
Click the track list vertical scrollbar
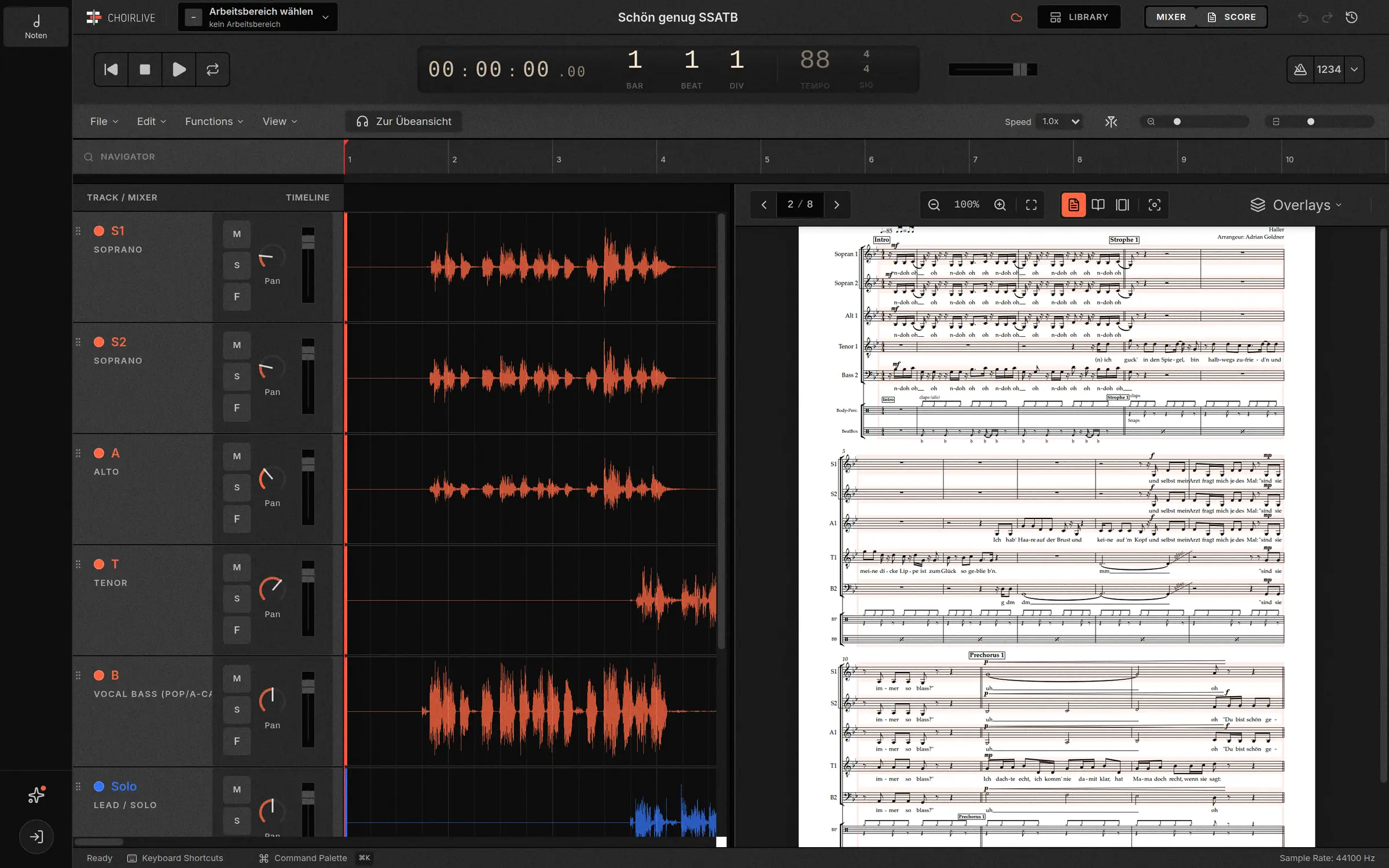(721, 431)
